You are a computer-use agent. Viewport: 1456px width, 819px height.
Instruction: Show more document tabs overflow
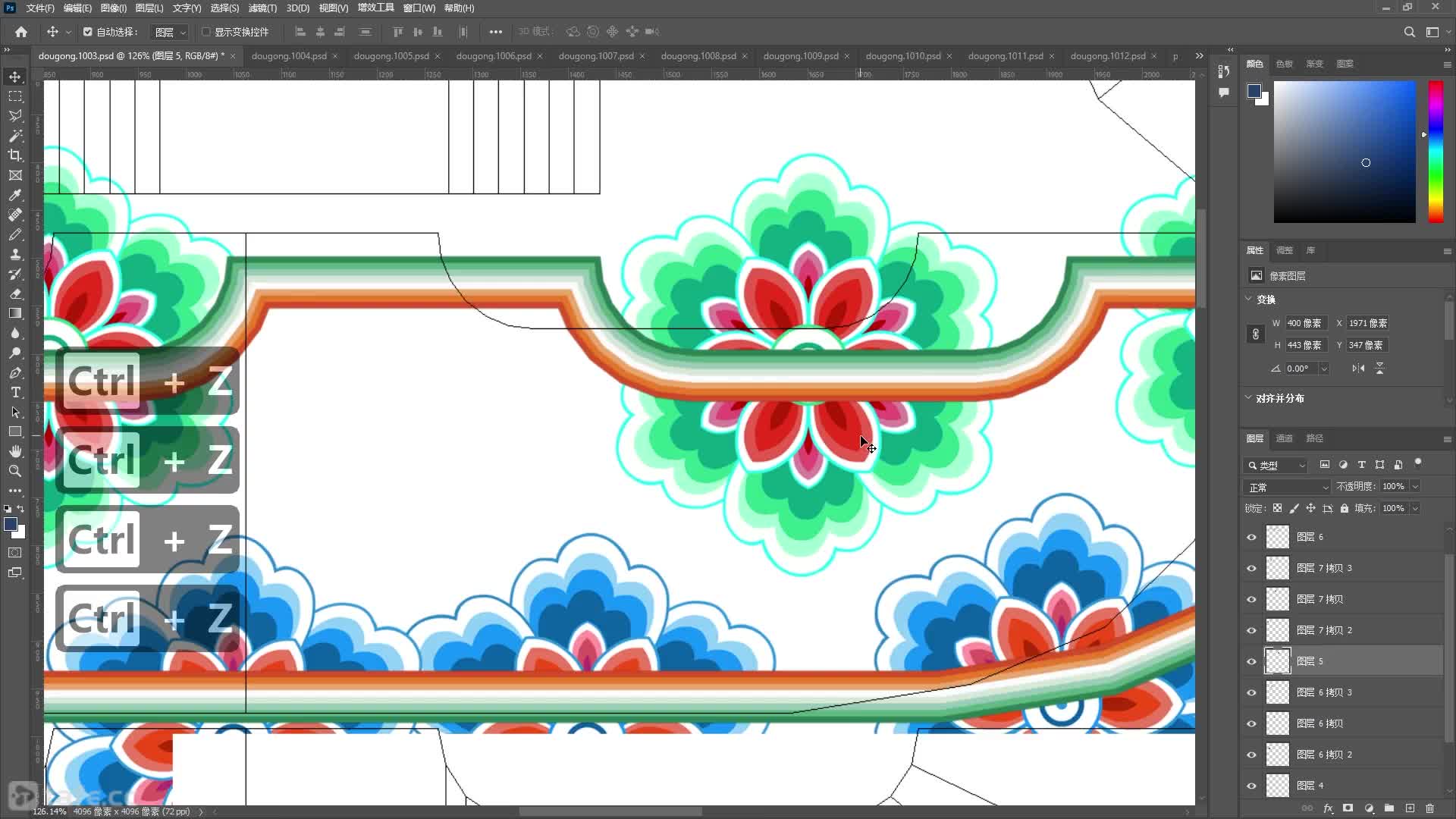1199,56
